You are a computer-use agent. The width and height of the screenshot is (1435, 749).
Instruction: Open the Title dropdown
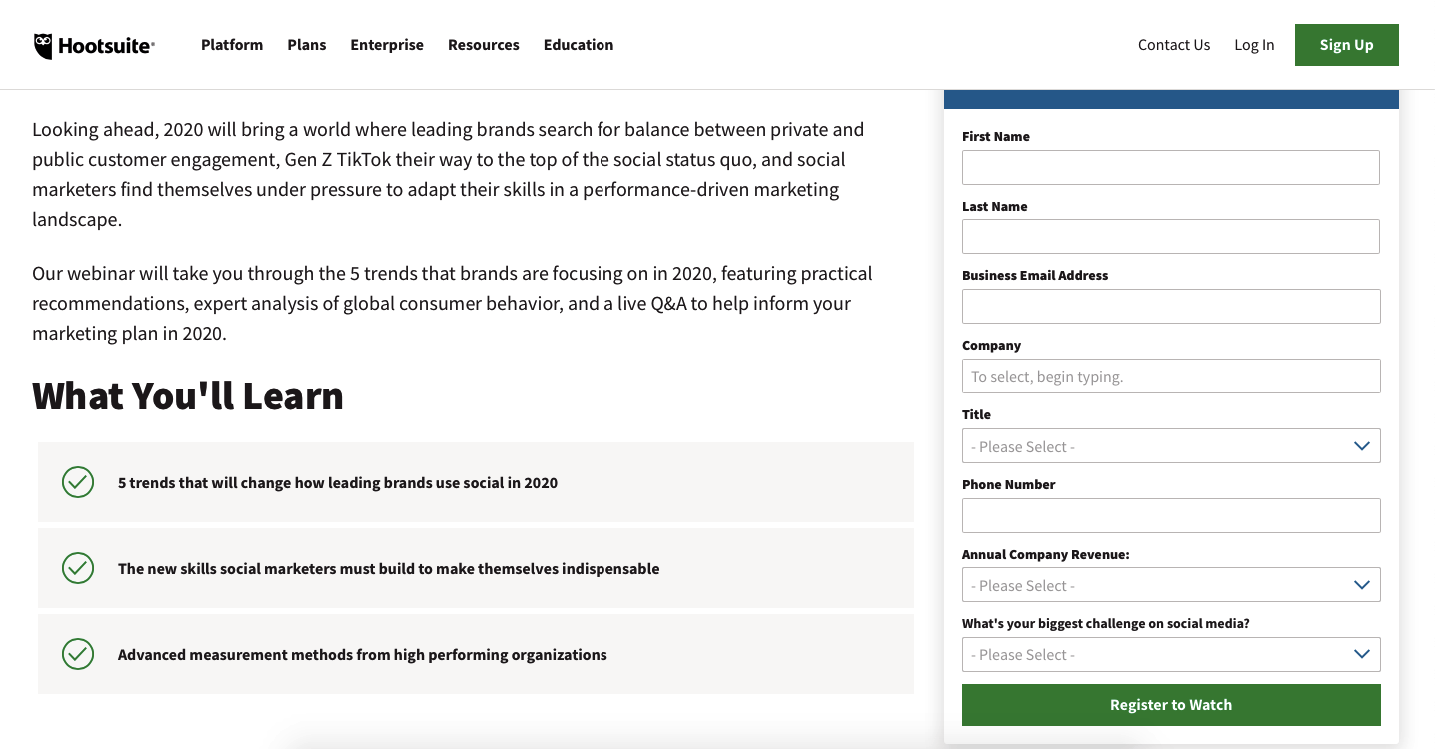(1170, 445)
